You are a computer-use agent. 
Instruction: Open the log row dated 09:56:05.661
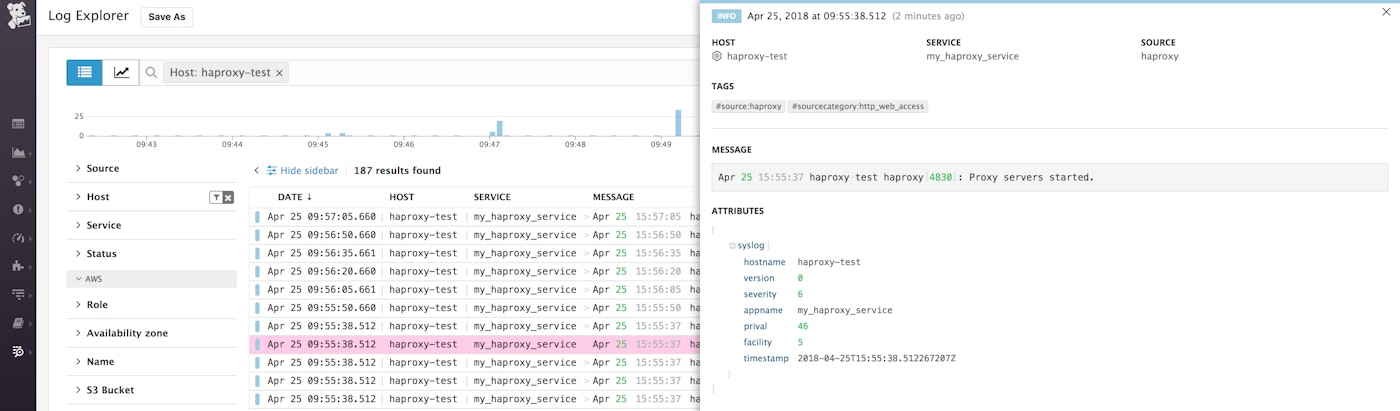tap(474, 289)
